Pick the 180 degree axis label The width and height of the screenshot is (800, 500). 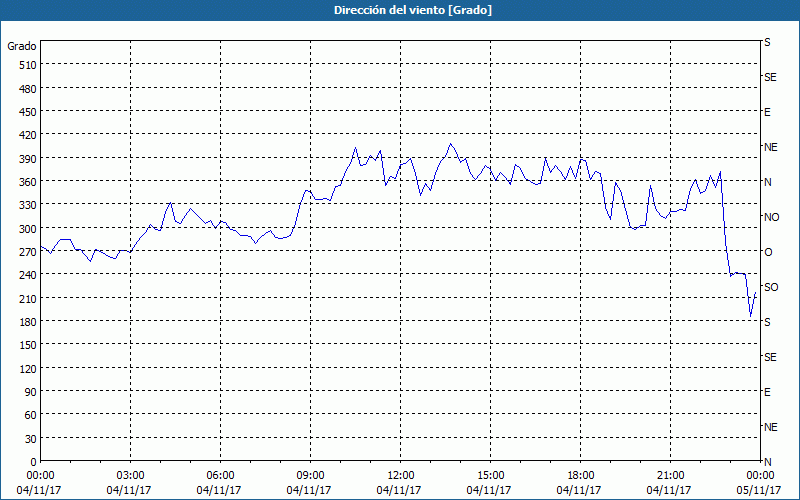29,322
